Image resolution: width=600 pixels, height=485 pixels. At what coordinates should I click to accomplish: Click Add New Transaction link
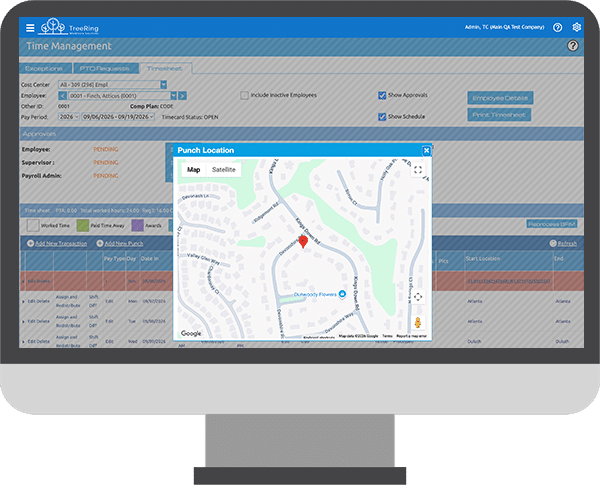(61, 243)
